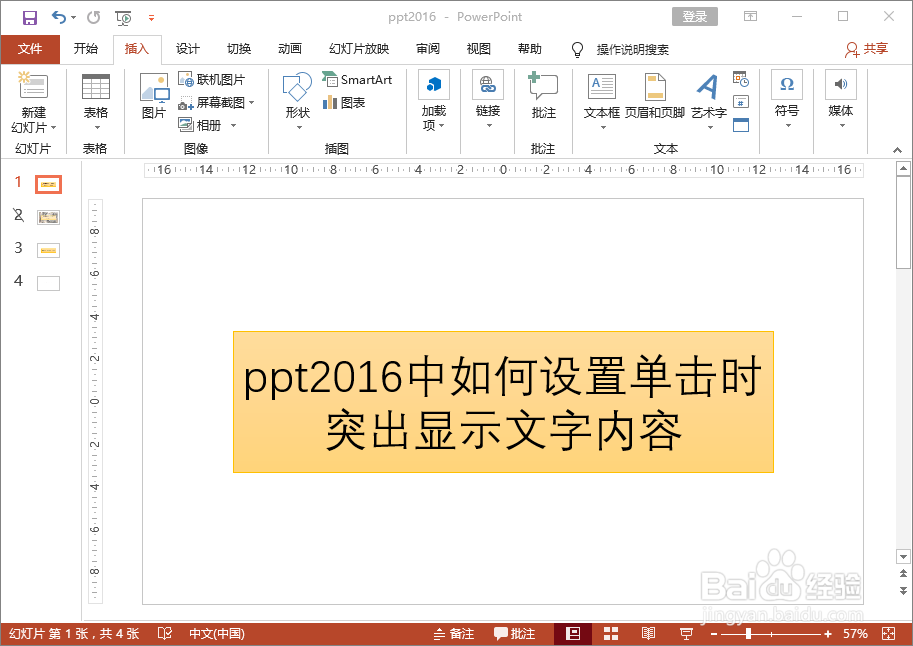Click the New Slide icon
Screen dimensions: 913x646
[33, 86]
